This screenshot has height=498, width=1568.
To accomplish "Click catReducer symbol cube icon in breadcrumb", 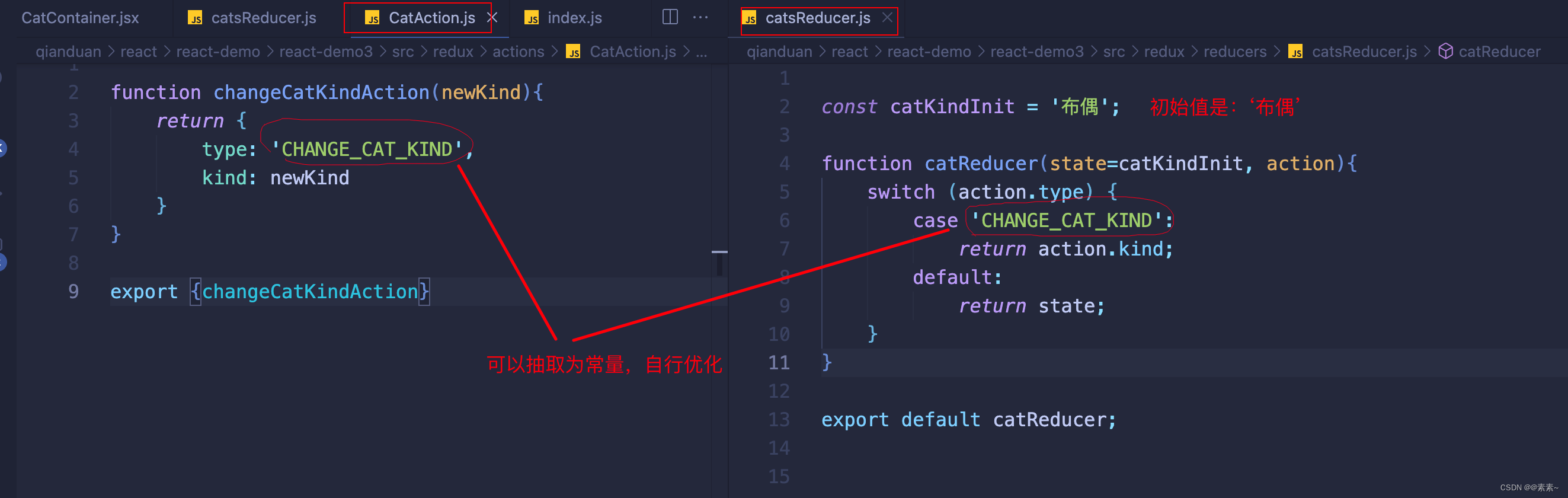I will (1445, 51).
